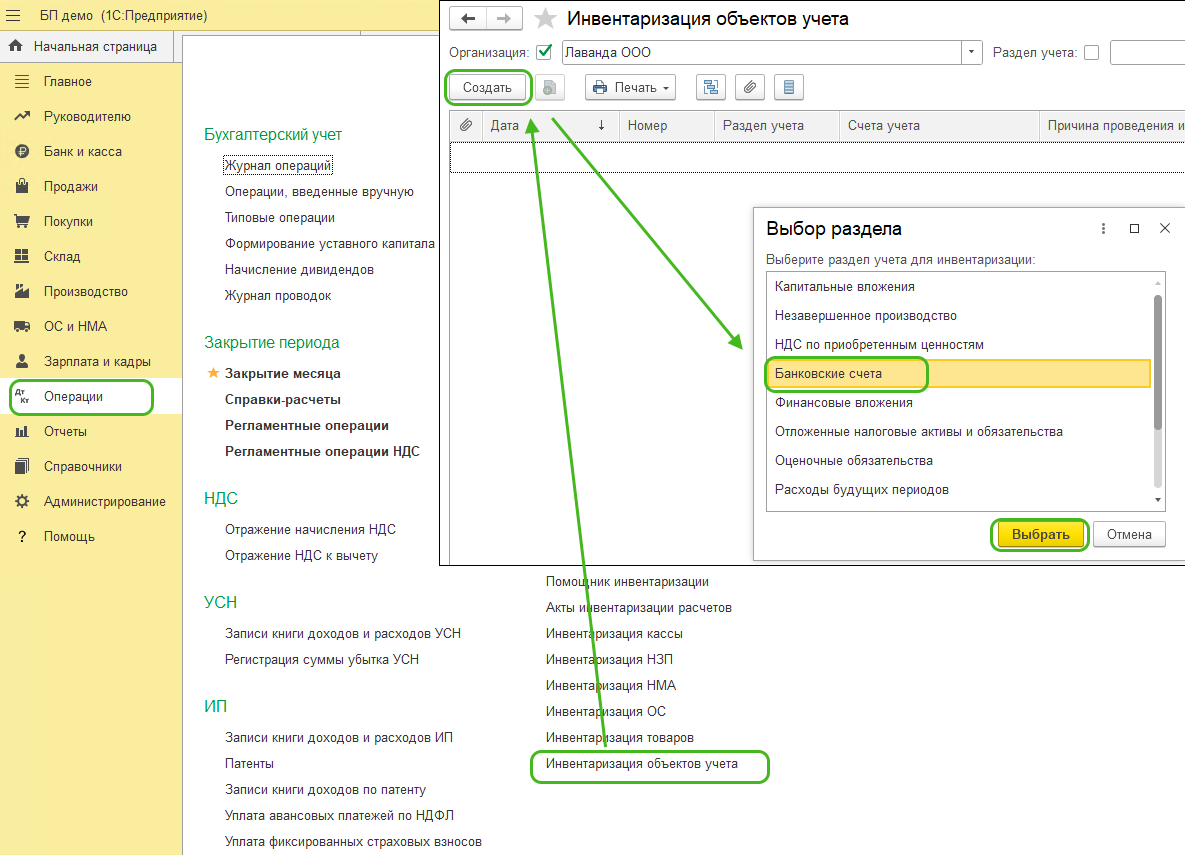This screenshot has width=1185, height=855.
Task: Open the Регламентные операции НДС link
Action: (322, 451)
